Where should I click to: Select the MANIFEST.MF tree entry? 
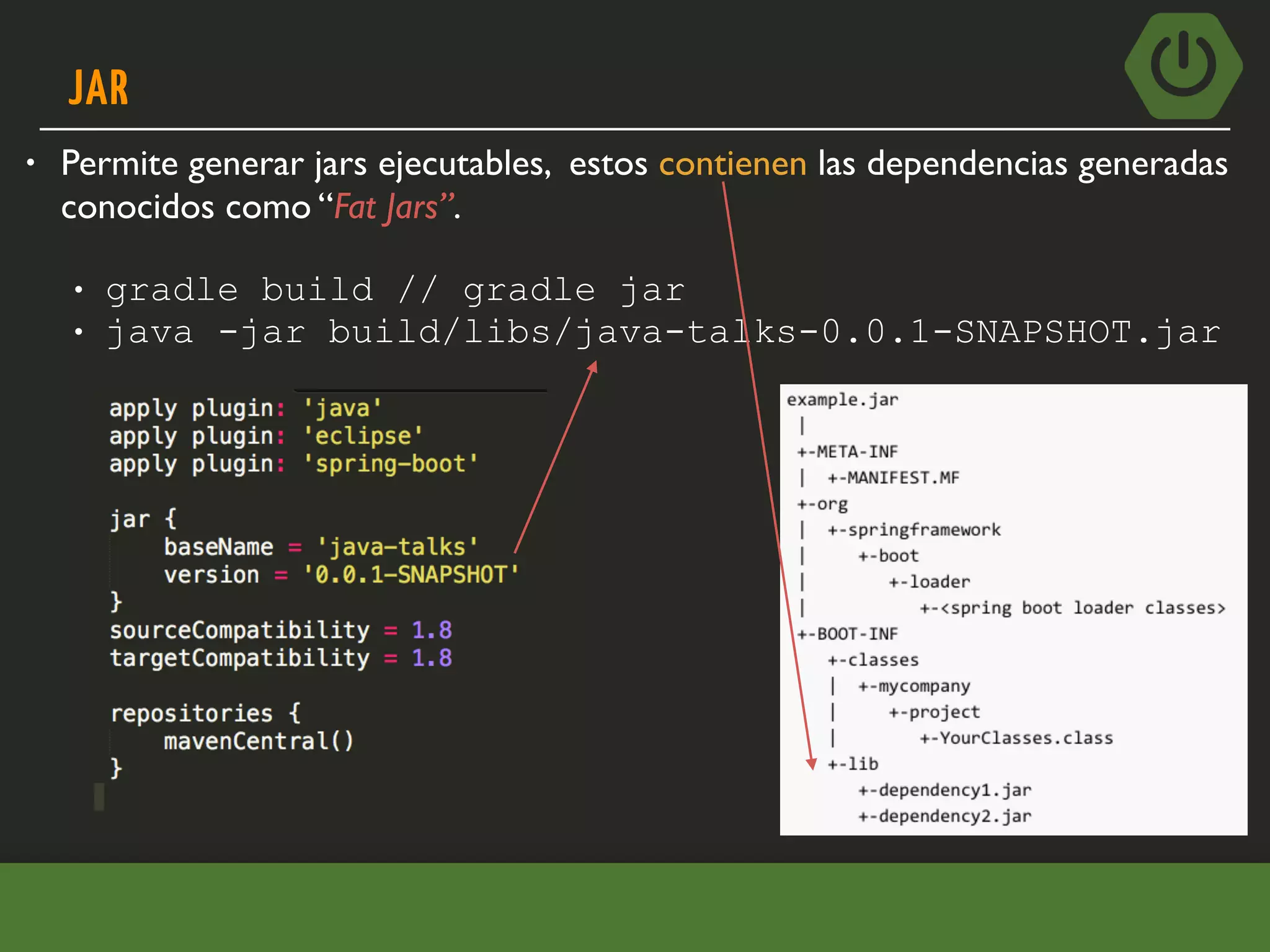[x=894, y=478]
